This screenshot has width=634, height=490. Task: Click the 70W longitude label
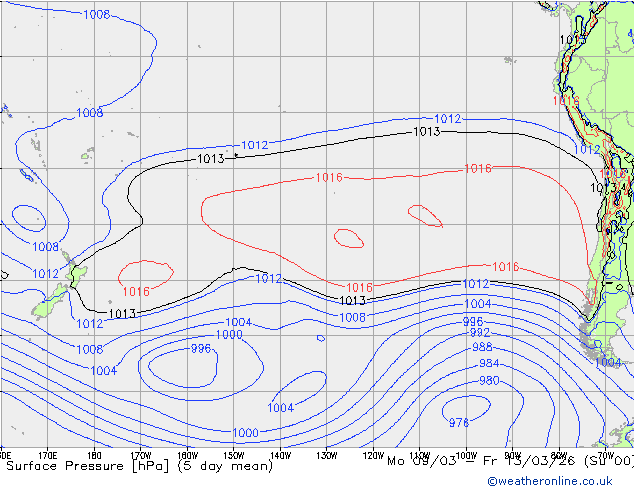click(606, 456)
